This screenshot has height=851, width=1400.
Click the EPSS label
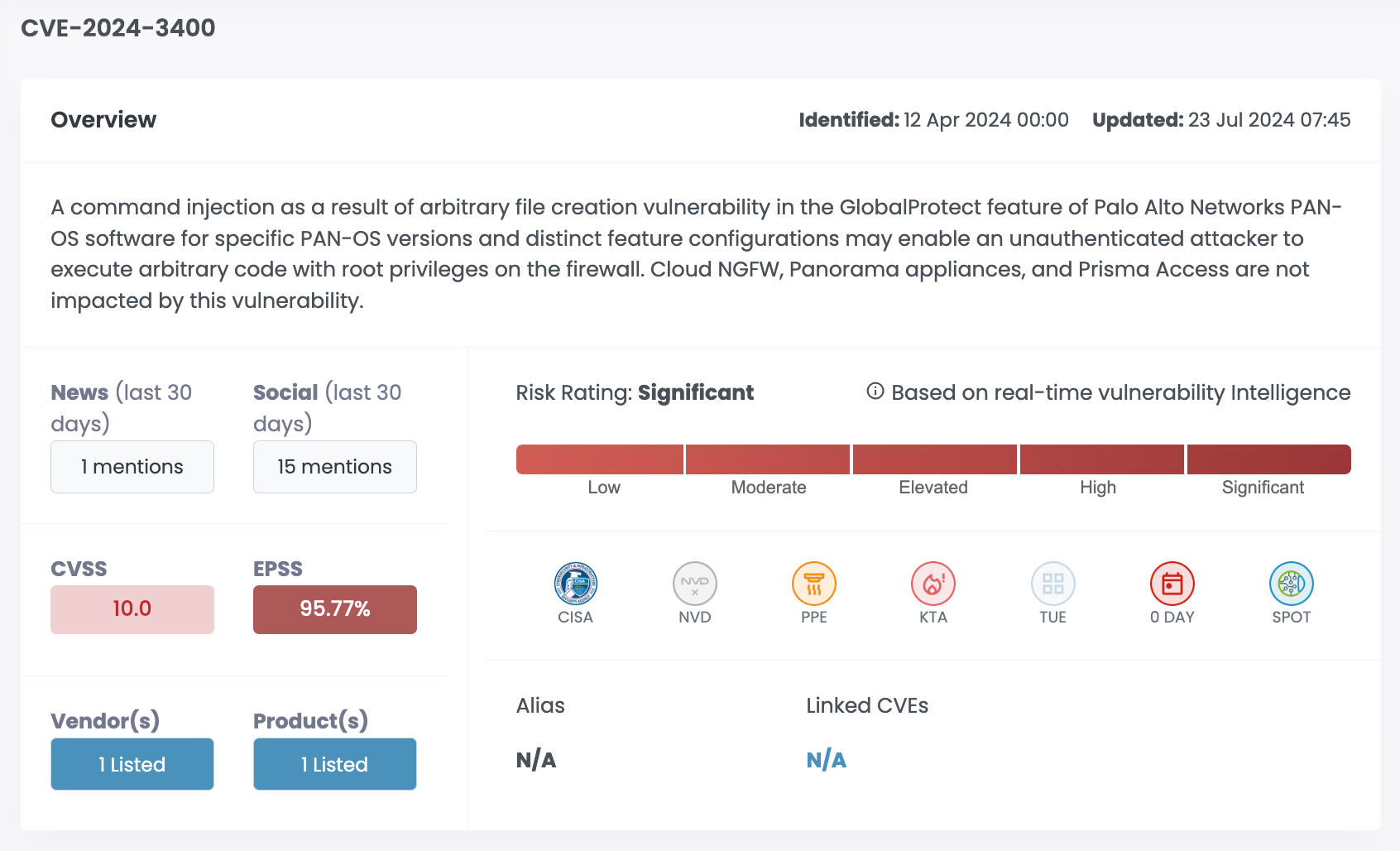click(x=278, y=569)
